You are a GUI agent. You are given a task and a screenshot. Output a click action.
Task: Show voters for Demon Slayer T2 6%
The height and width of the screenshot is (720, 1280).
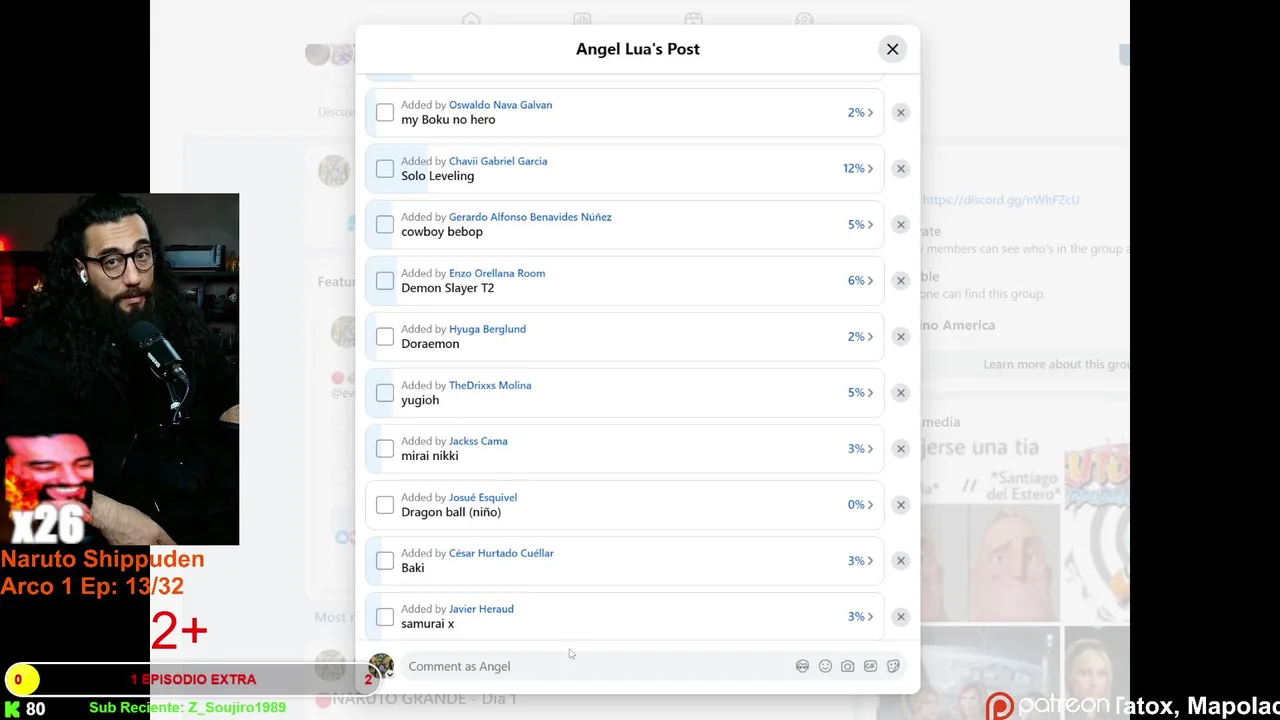tap(860, 281)
